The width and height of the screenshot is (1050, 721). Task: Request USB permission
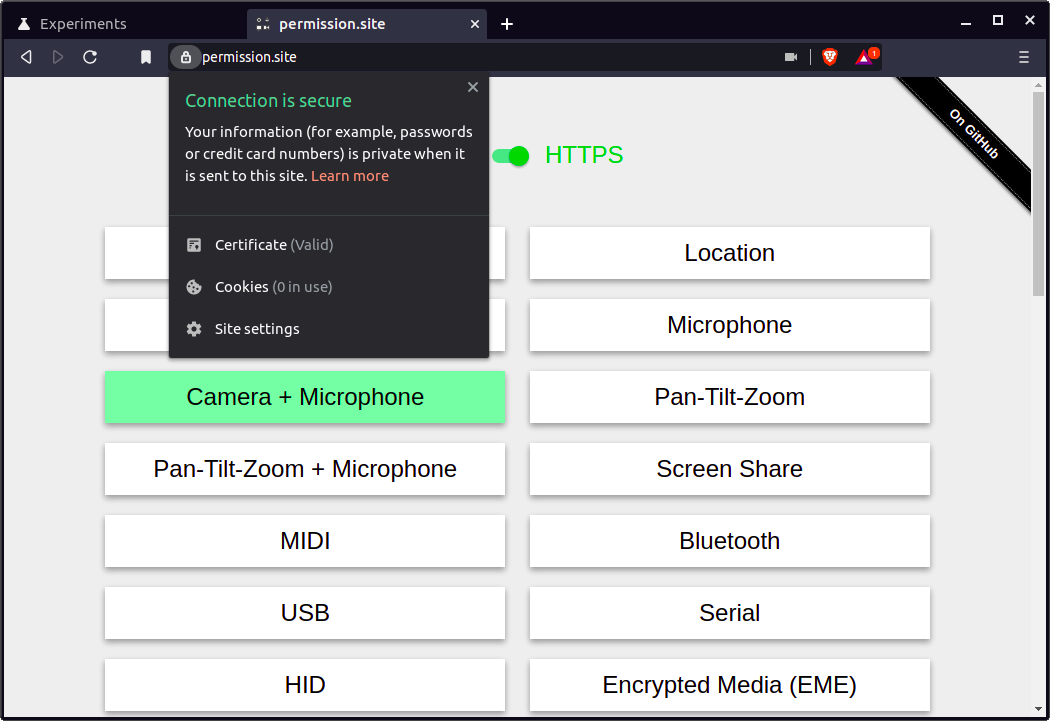pos(305,613)
